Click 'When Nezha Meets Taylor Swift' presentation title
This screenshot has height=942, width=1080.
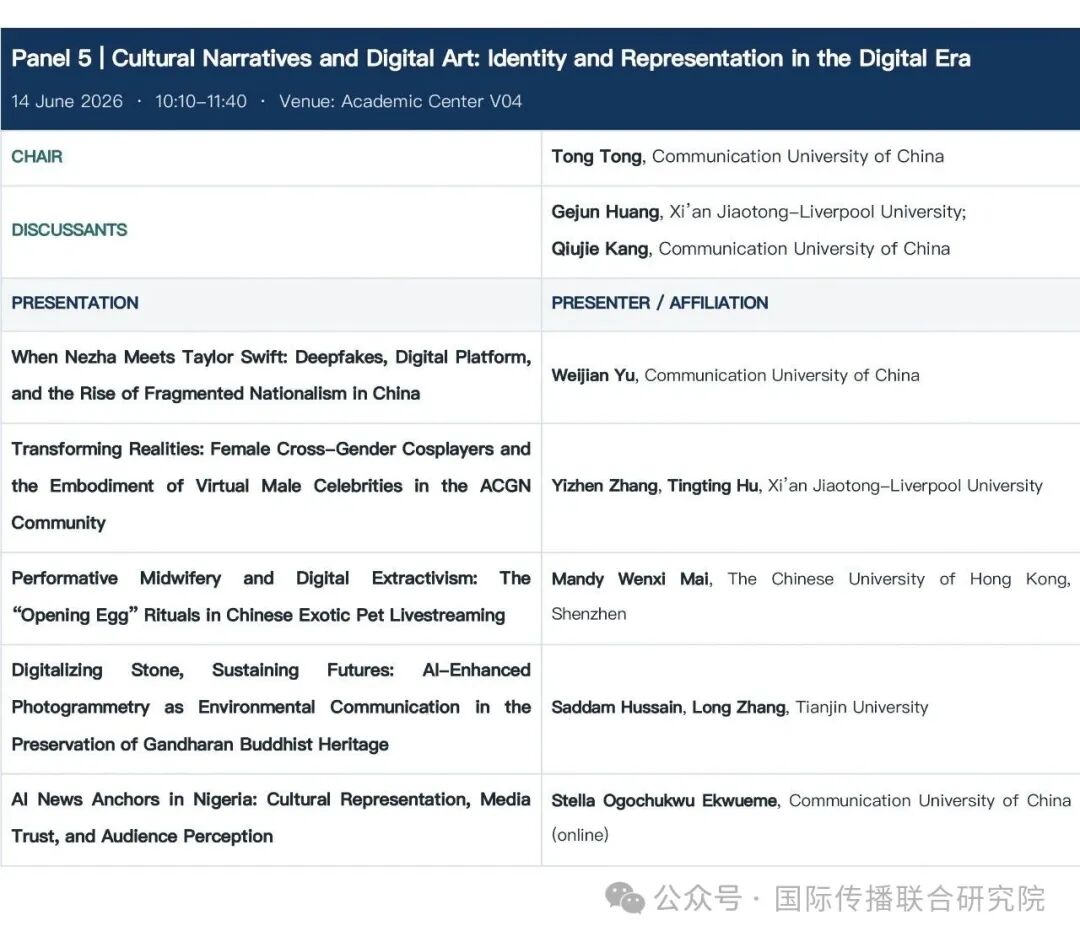click(x=271, y=375)
